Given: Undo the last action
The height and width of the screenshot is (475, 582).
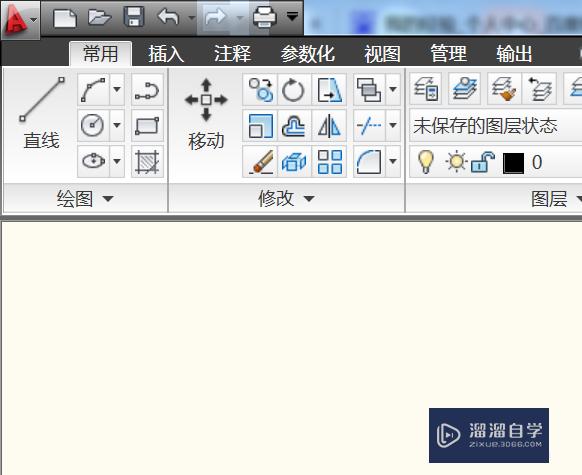Looking at the screenshot, I should 168,17.
